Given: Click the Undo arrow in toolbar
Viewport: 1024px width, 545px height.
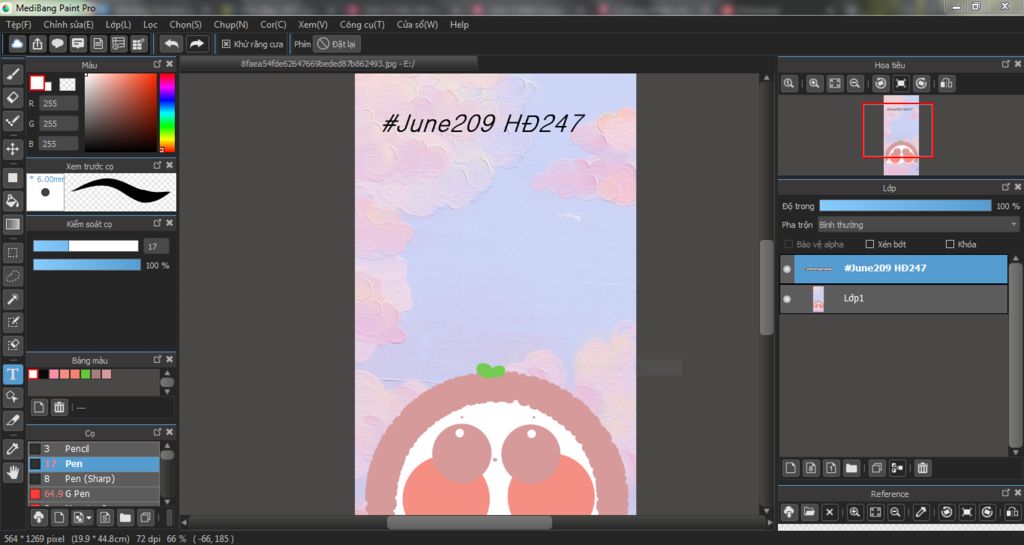Looking at the screenshot, I should [172, 44].
